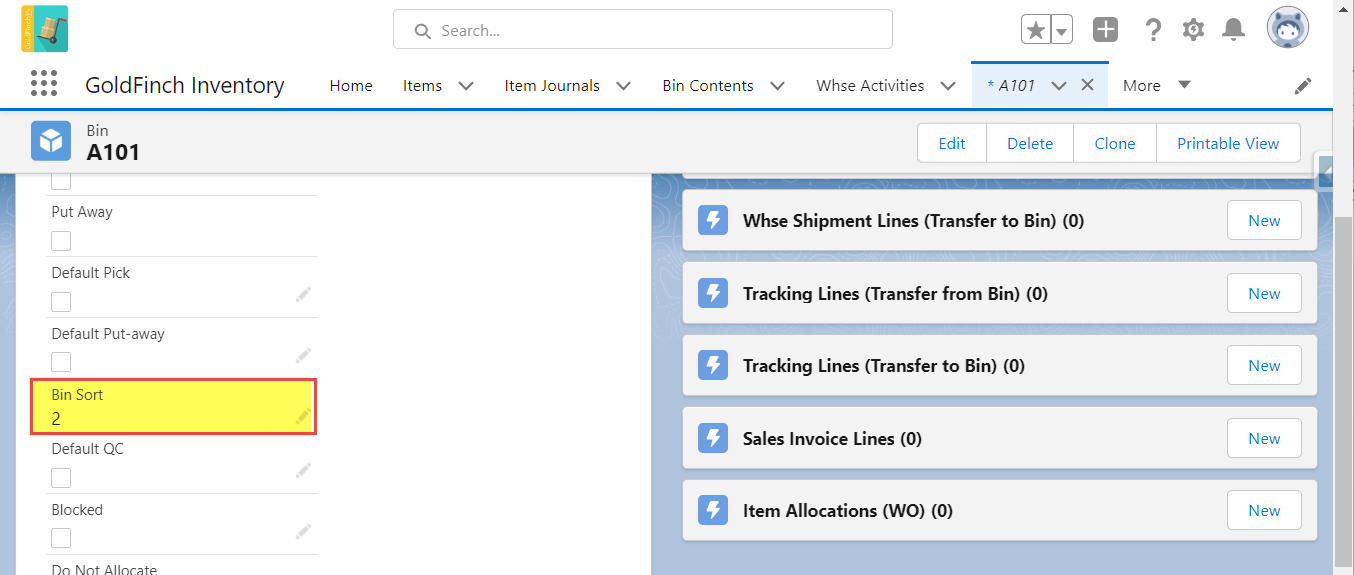Click New for Sales Invoice Lines
Image resolution: width=1354 pixels, height=575 pixels.
pos(1264,438)
